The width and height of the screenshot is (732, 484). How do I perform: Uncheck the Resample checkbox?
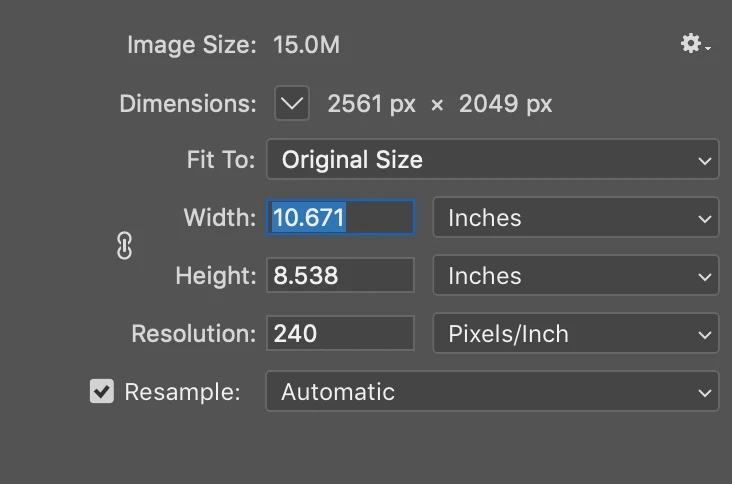coord(102,391)
